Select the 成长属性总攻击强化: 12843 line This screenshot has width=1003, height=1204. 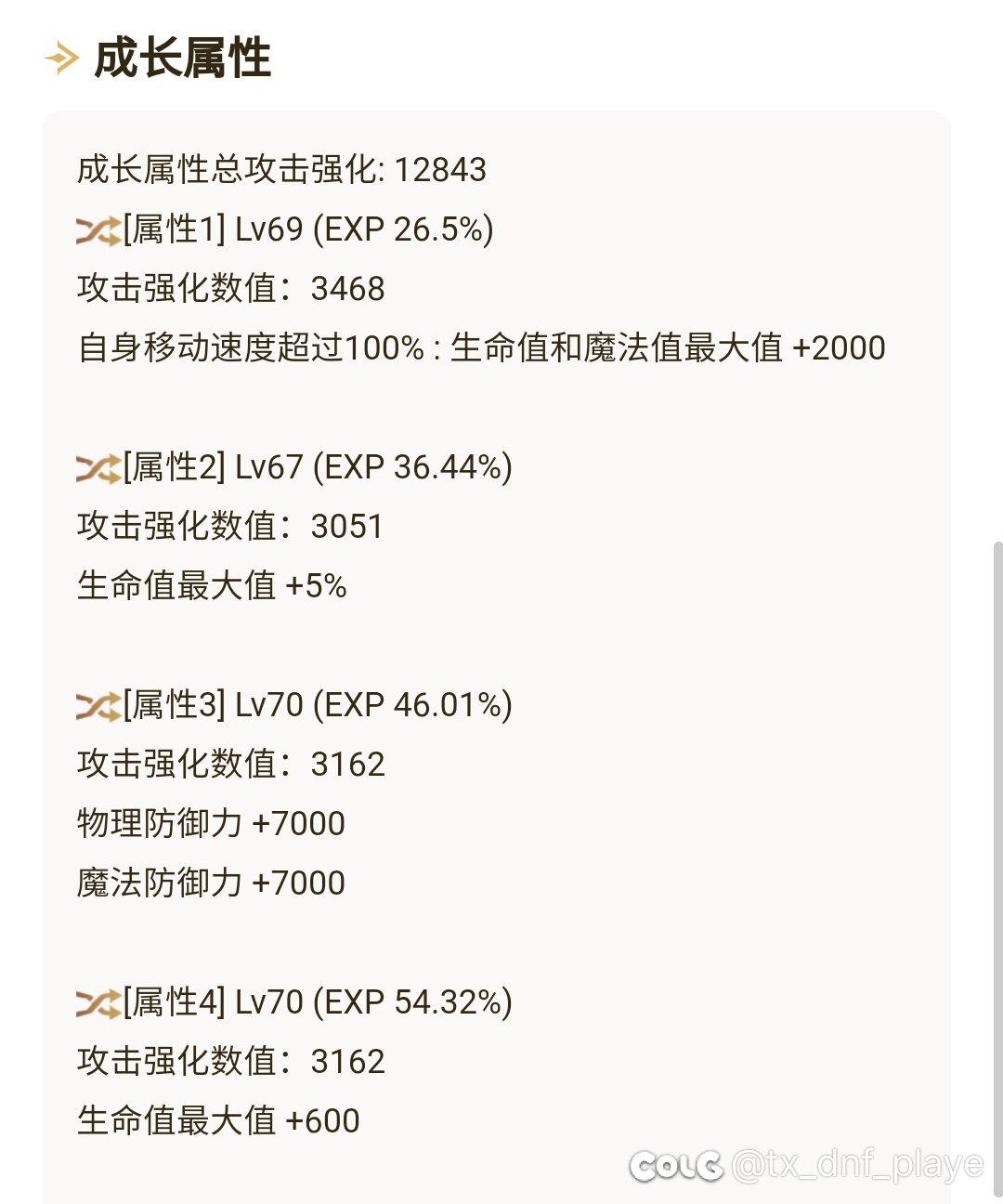click(281, 170)
